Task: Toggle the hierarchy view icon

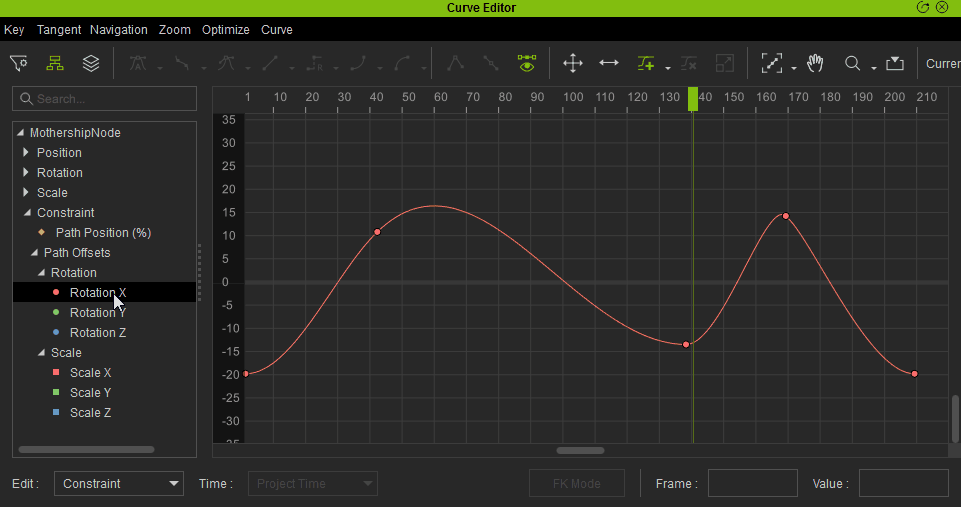Action: [x=55, y=63]
